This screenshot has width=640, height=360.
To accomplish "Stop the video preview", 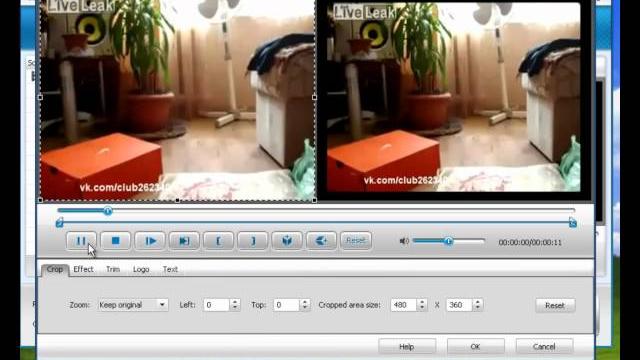I will [x=116, y=241].
